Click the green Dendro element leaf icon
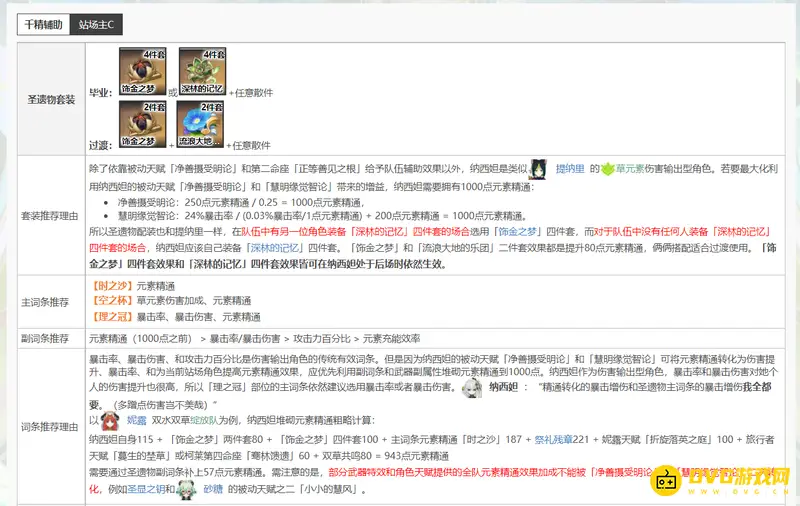Screen dimensions: 800x506 pos(606,170)
